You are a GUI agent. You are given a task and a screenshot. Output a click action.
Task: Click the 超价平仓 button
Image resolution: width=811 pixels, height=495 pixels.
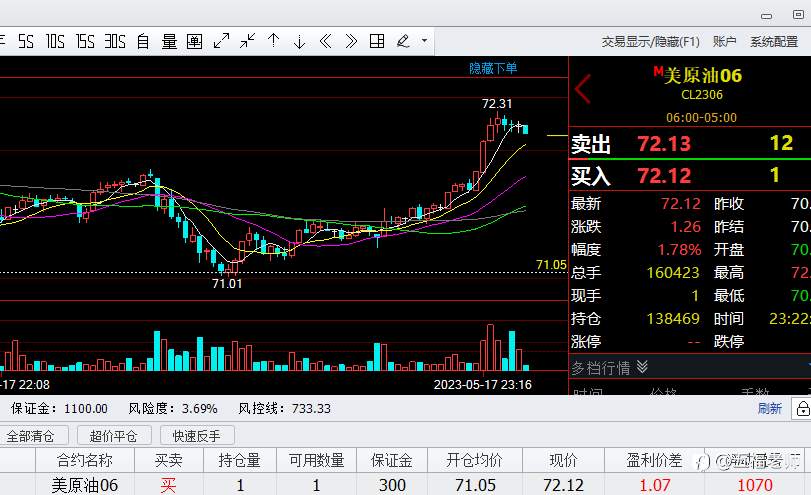coord(114,436)
